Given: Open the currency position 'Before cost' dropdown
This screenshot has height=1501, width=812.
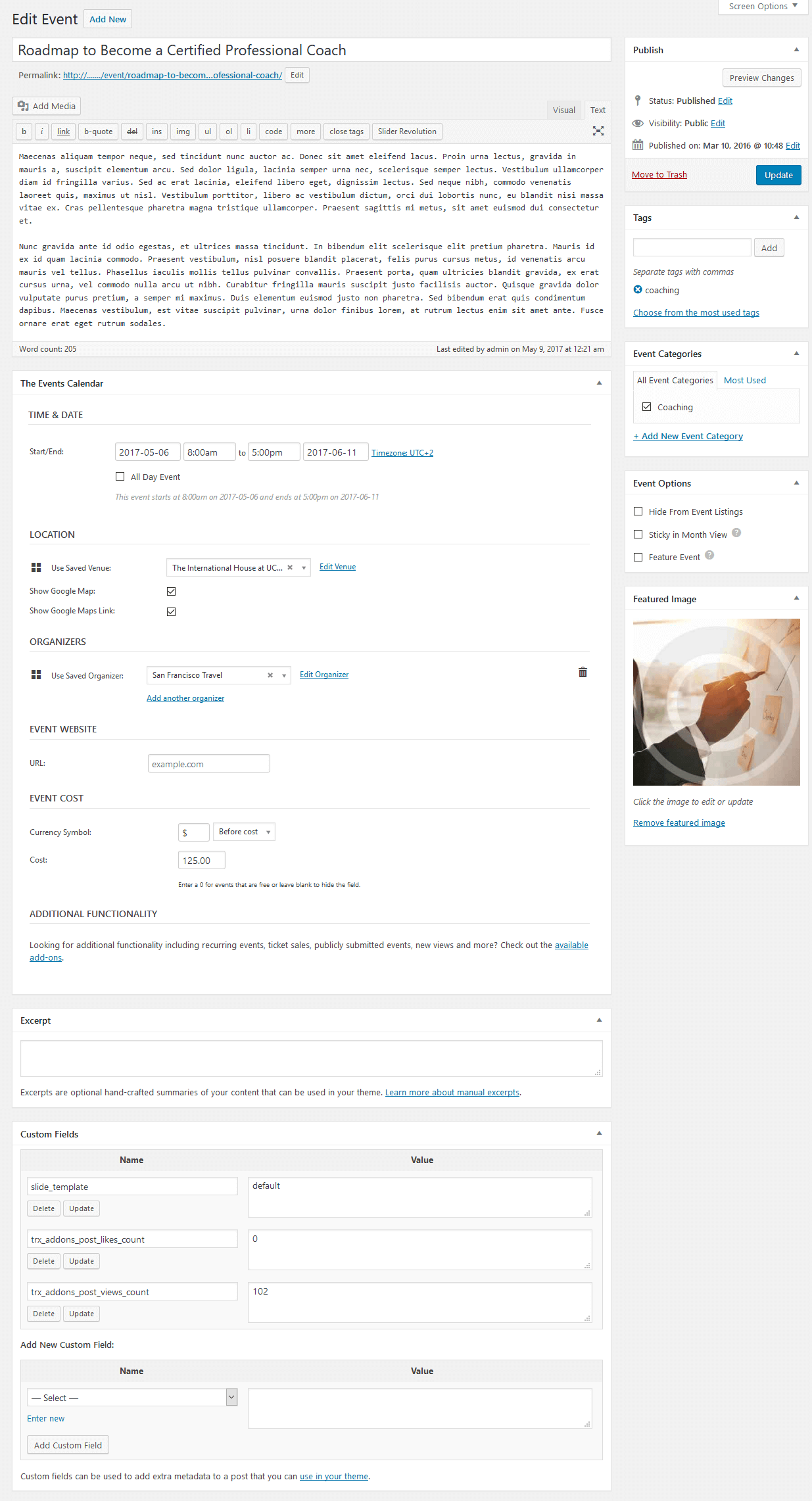Looking at the screenshot, I should 244,832.
